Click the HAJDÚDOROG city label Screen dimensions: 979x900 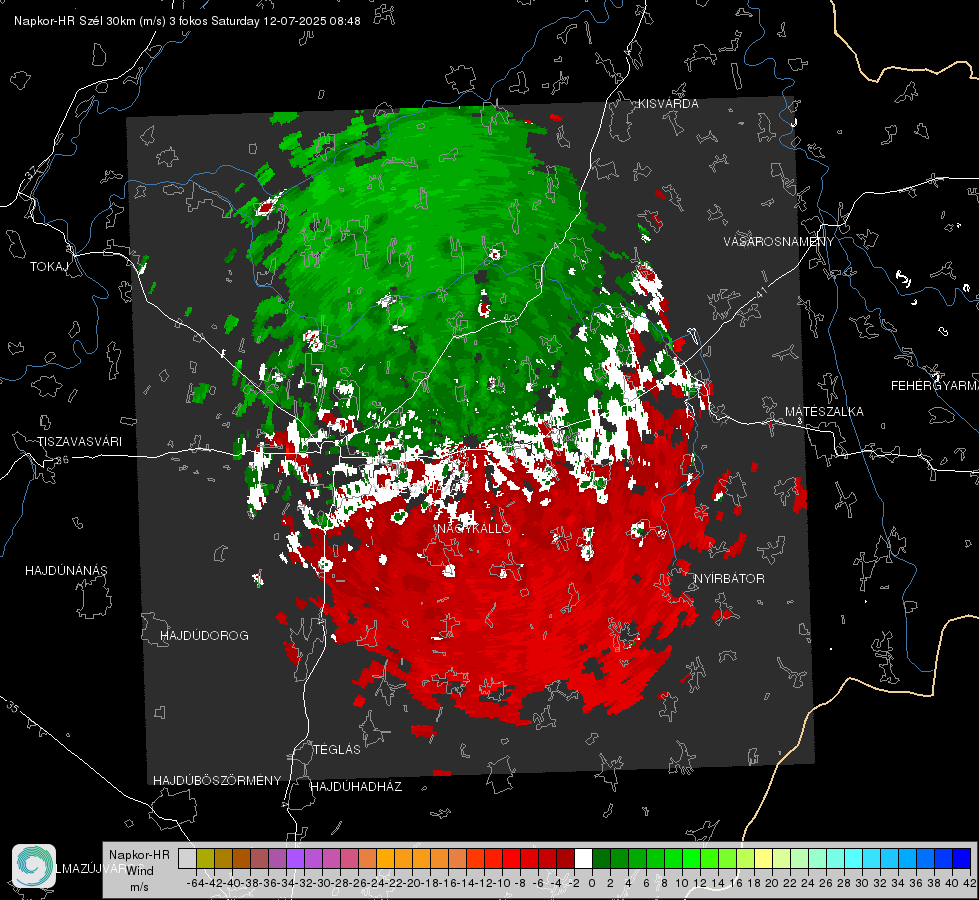[x=204, y=636]
